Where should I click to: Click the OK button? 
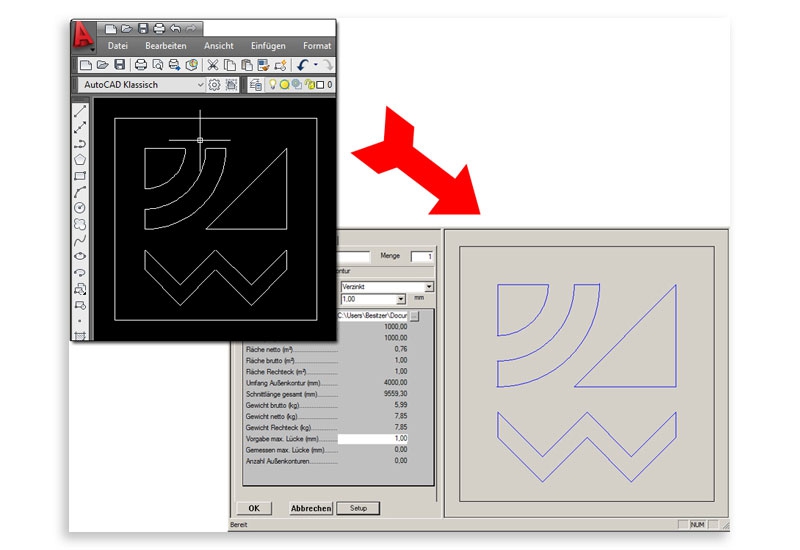(x=254, y=508)
